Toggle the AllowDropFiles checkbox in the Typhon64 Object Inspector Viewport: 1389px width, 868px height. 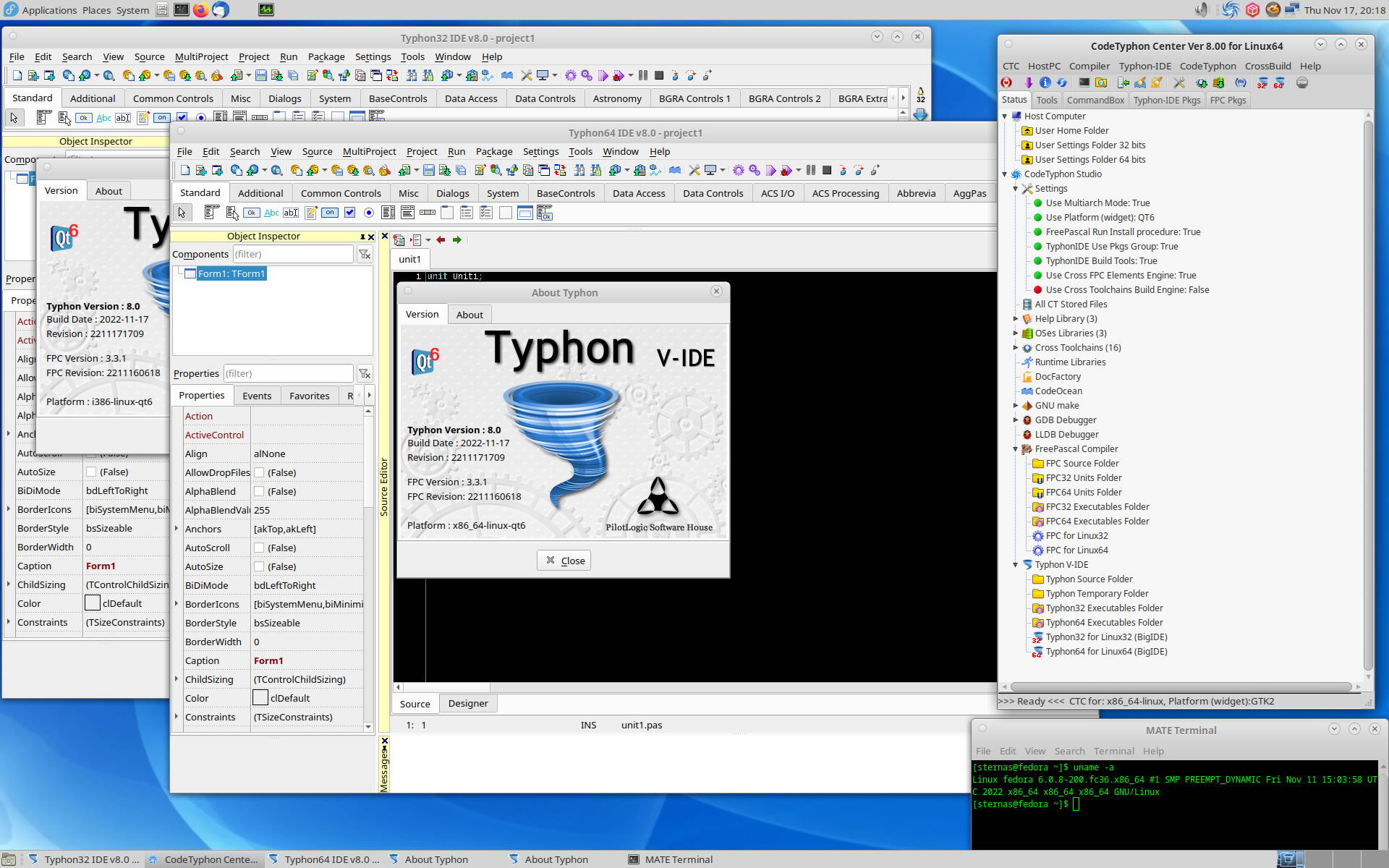tap(259, 472)
